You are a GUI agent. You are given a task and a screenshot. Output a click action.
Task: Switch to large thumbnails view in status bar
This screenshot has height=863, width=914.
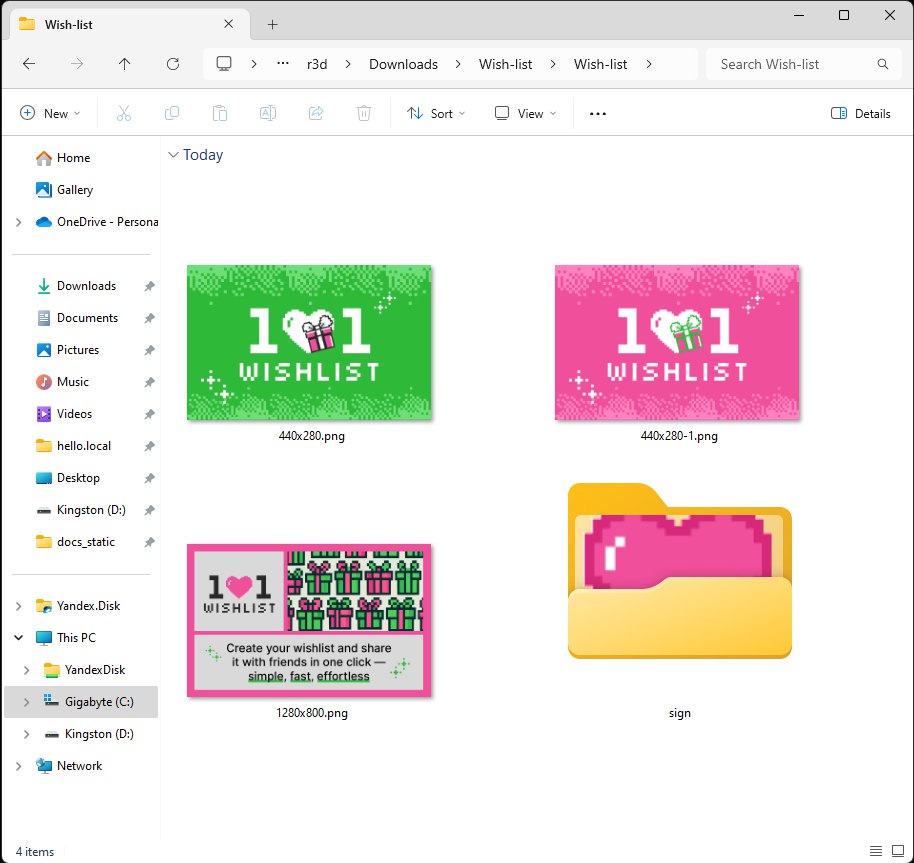click(898, 851)
